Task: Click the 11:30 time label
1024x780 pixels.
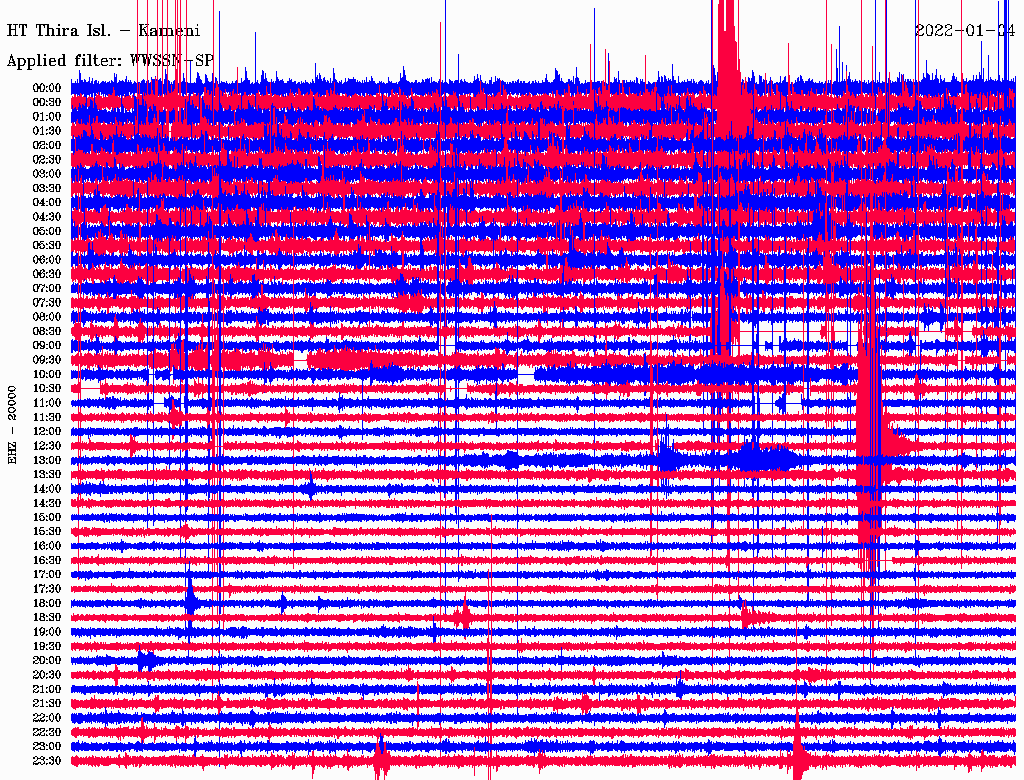Action: pyautogui.click(x=47, y=417)
